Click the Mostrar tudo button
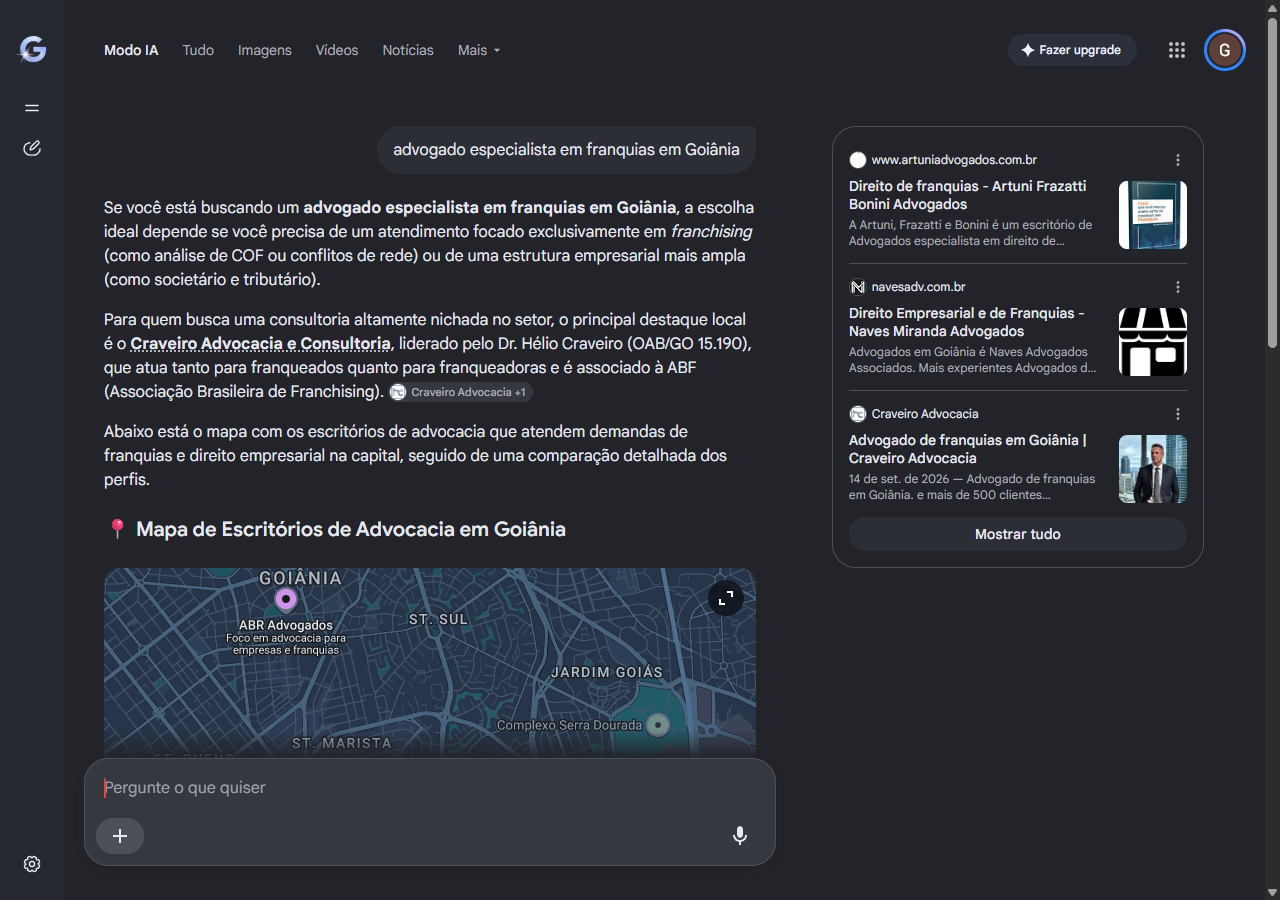 1018,534
